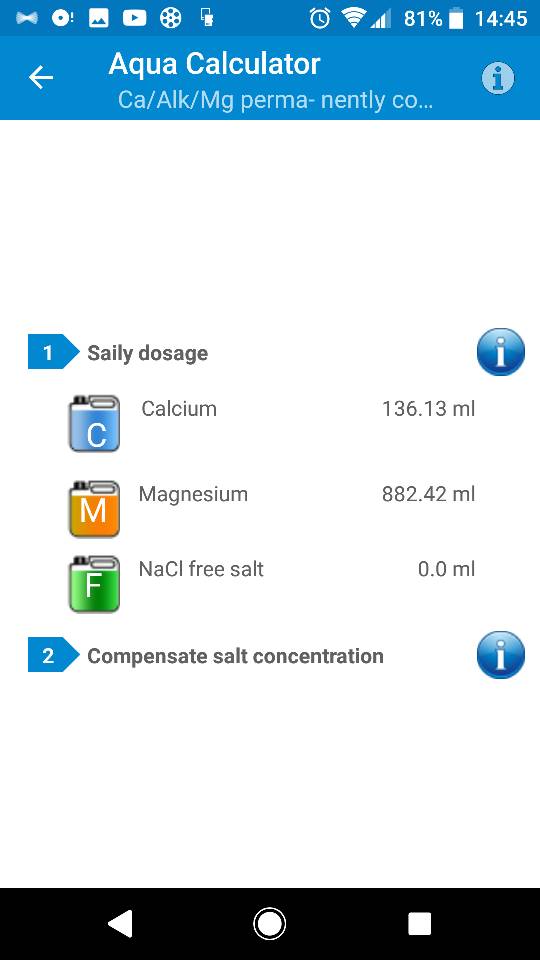Viewport: 540px width, 960px height.
Task: Tap the 882.42 ml magnesium value
Action: coord(429,494)
